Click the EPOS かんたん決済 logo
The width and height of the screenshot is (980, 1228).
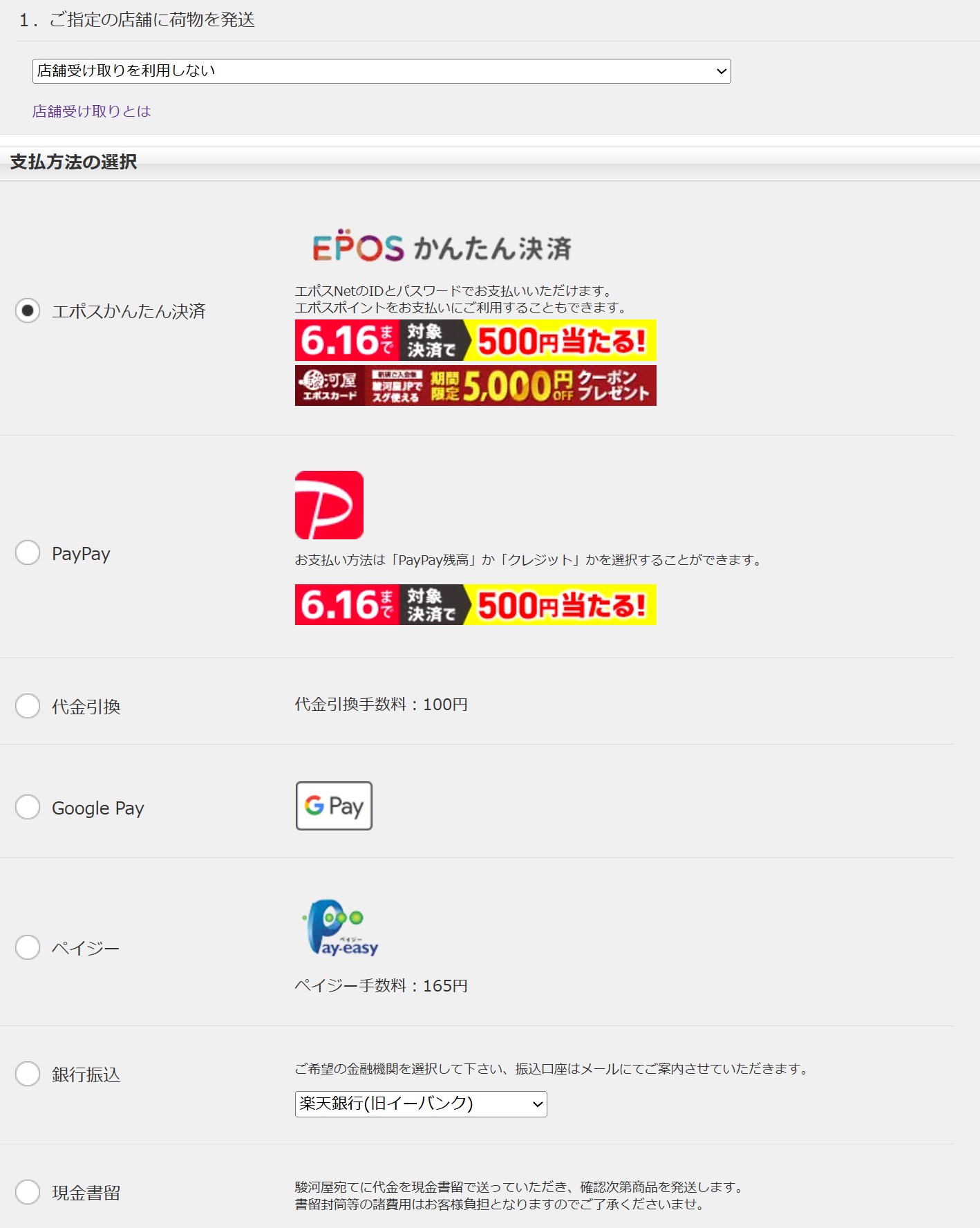tap(442, 246)
